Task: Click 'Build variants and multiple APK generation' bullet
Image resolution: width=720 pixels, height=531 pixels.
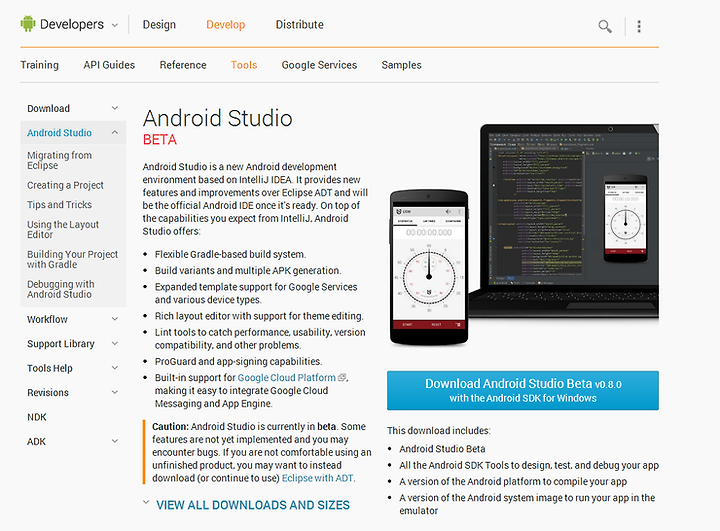Action: point(248,271)
